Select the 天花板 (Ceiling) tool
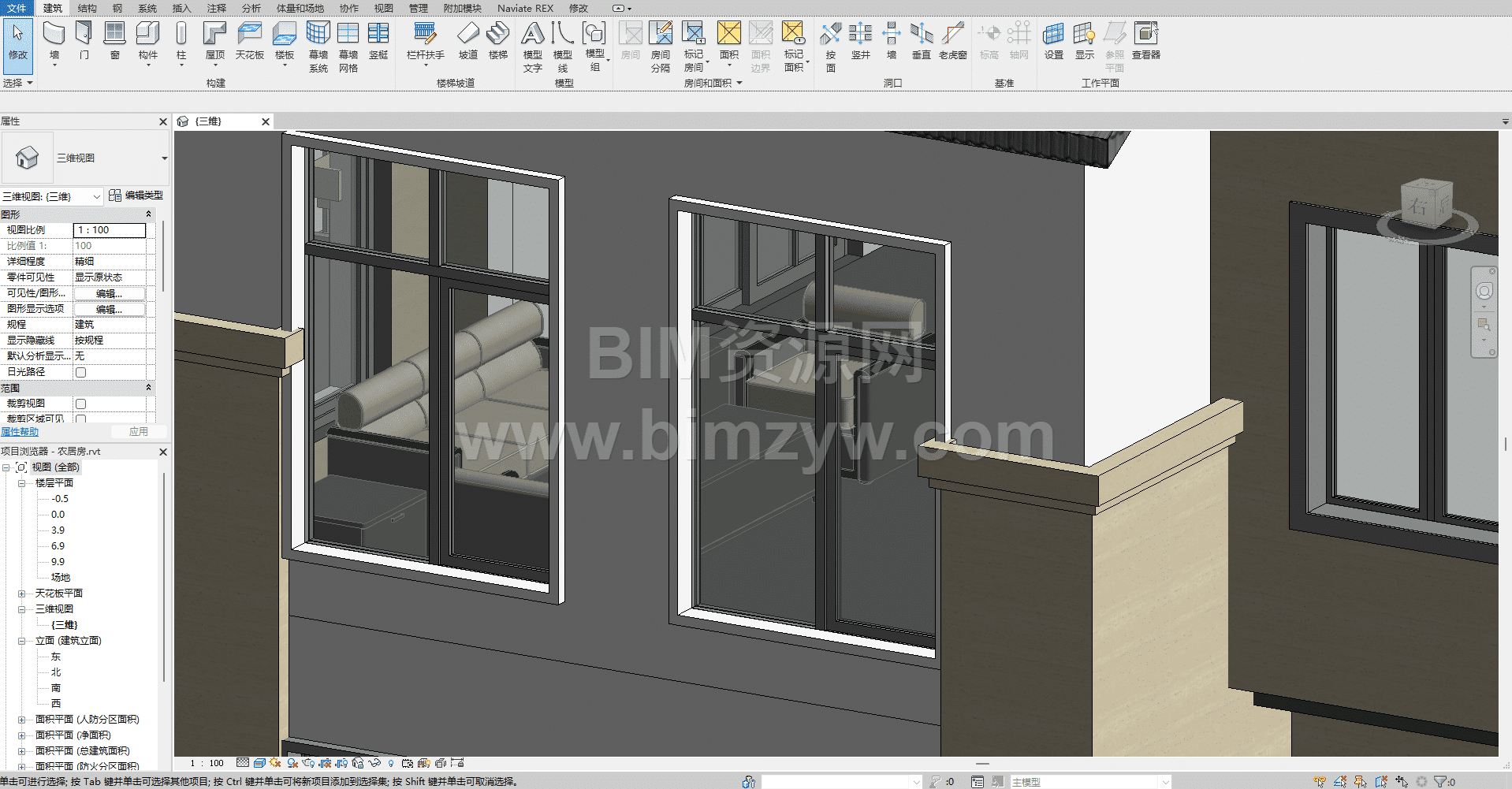Image resolution: width=1512 pixels, height=789 pixels. point(249,41)
